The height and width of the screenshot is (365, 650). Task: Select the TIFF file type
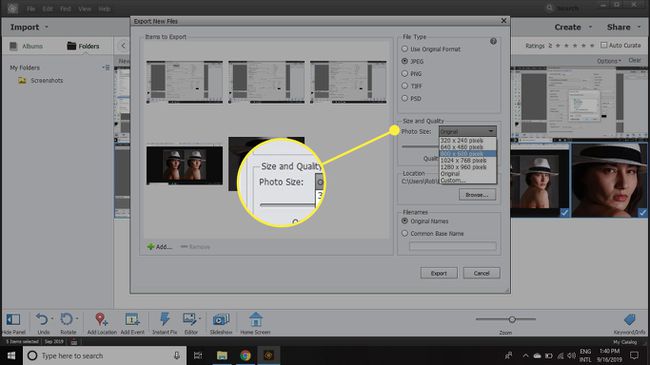[405, 86]
